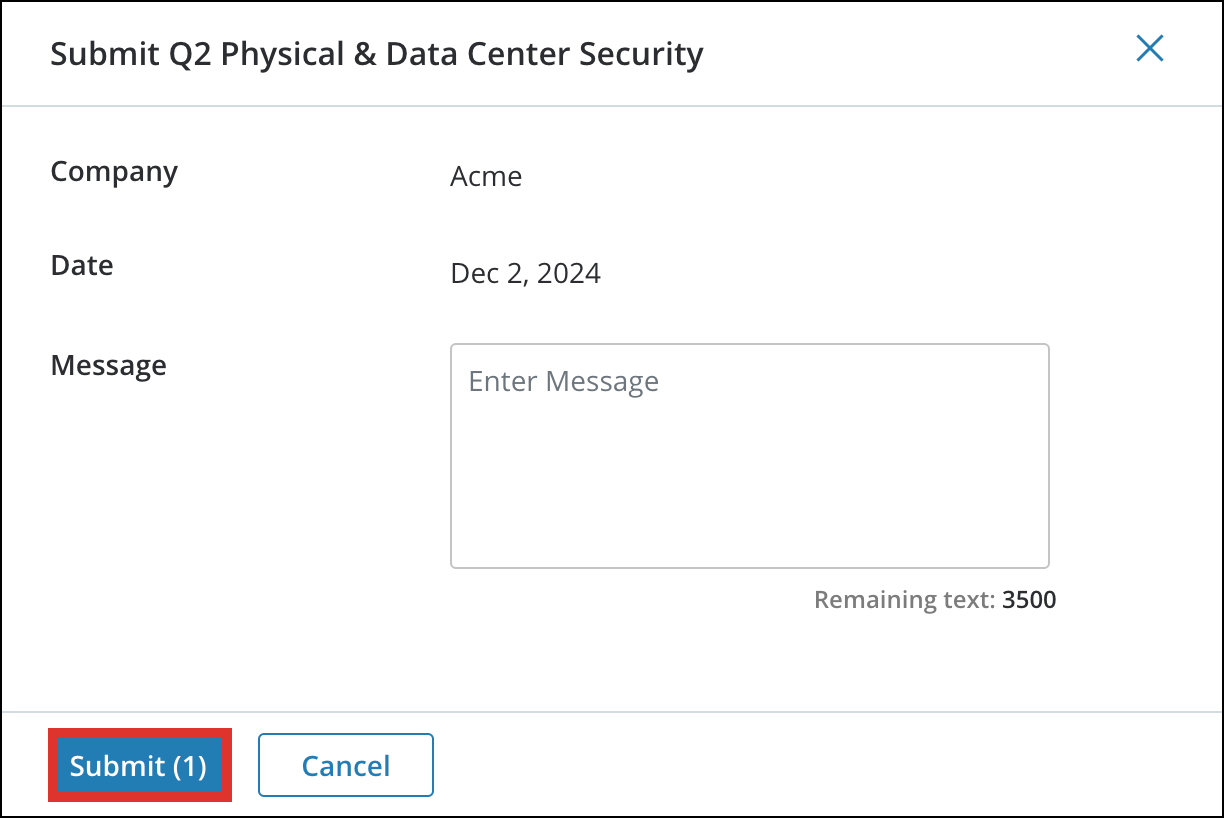Select the Company field label

coord(114,172)
